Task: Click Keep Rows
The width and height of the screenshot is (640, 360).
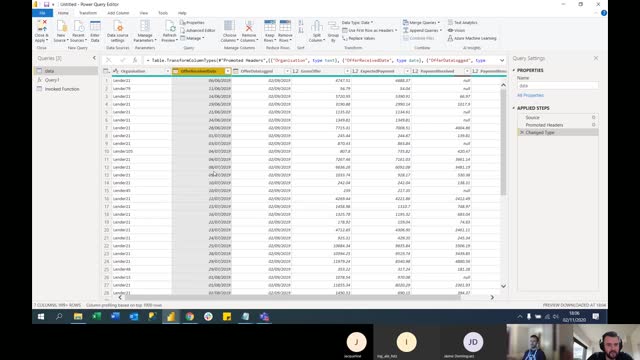Action: pyautogui.click(x=269, y=31)
